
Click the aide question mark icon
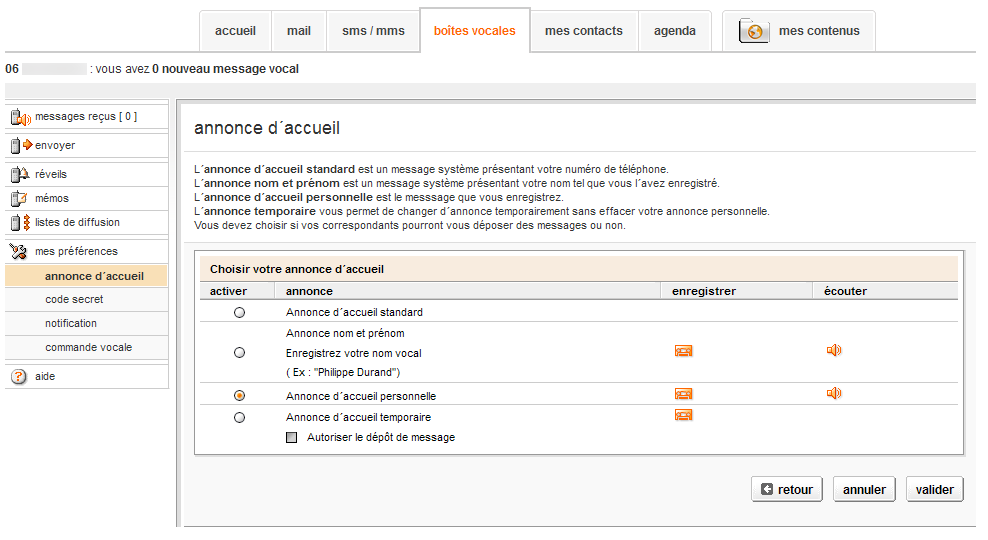click(18, 377)
